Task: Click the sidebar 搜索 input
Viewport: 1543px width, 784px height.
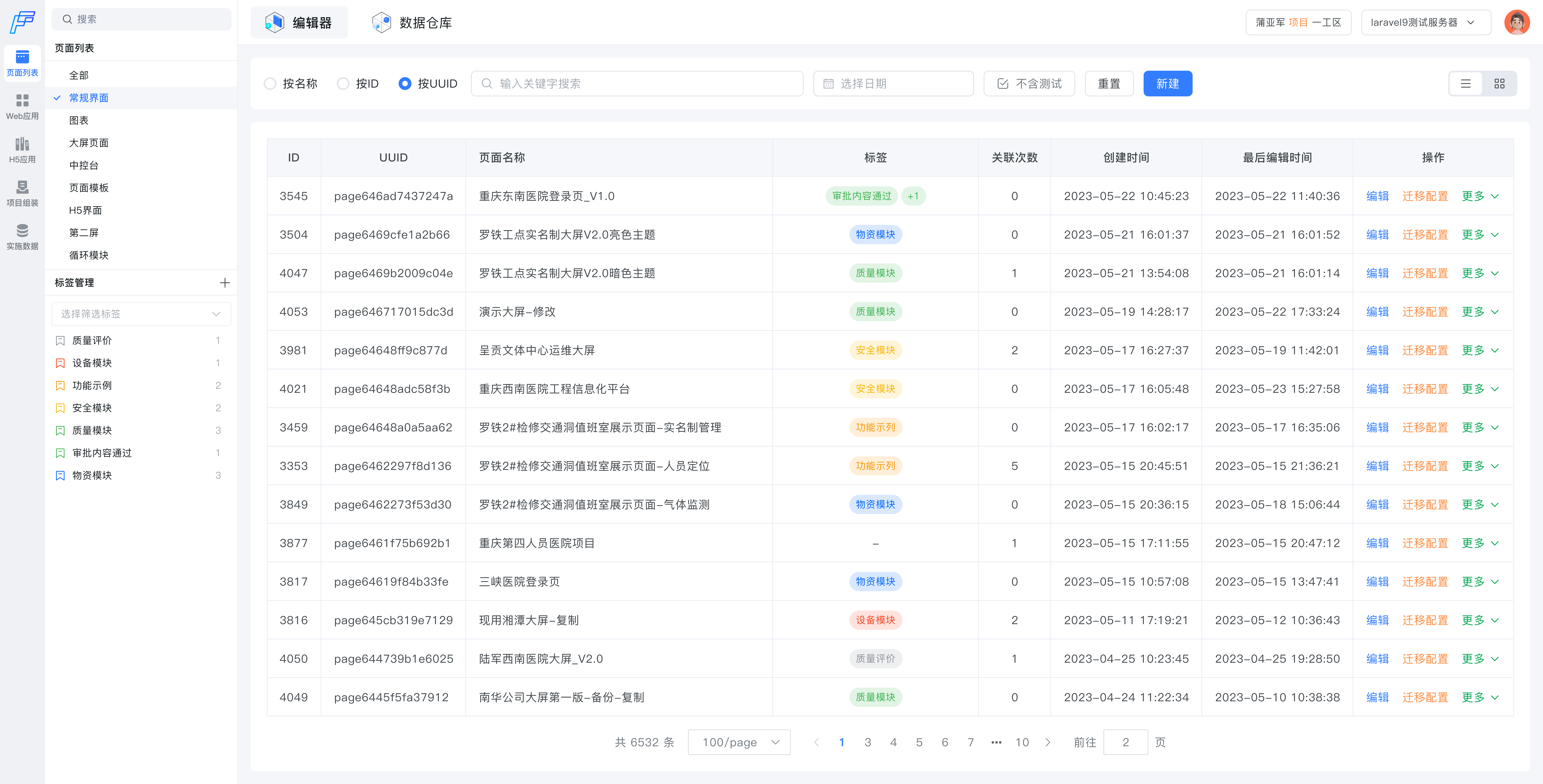Action: point(141,19)
